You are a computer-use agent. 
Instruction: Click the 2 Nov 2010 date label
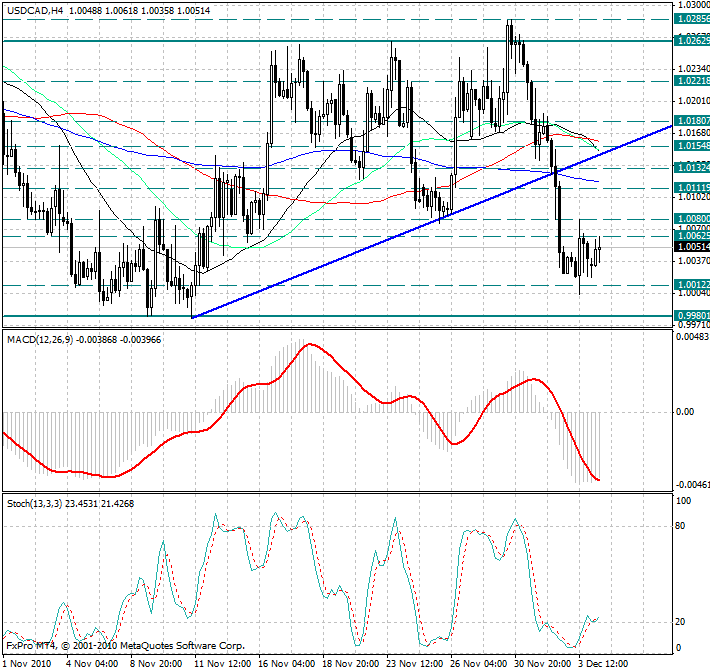(x=26, y=662)
